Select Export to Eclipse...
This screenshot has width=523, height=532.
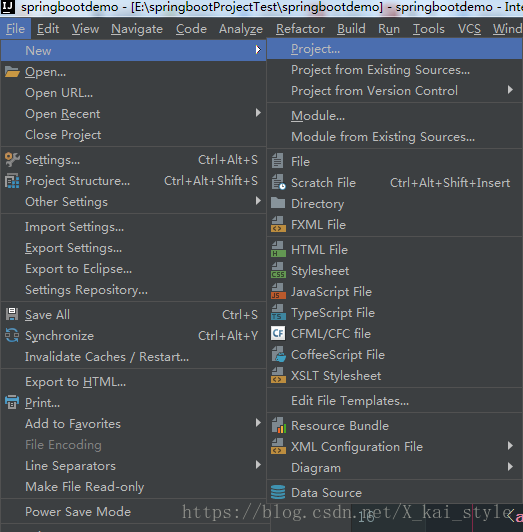click(133, 269)
